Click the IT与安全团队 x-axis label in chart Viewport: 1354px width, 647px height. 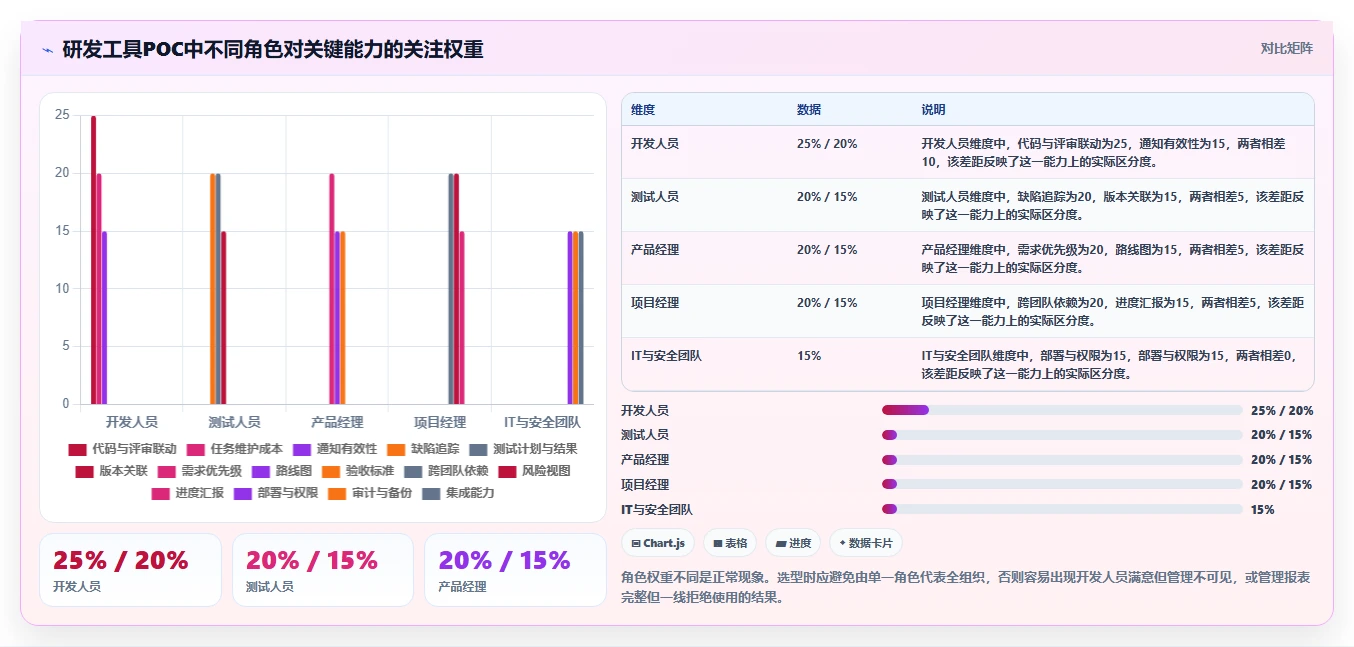tap(543, 422)
